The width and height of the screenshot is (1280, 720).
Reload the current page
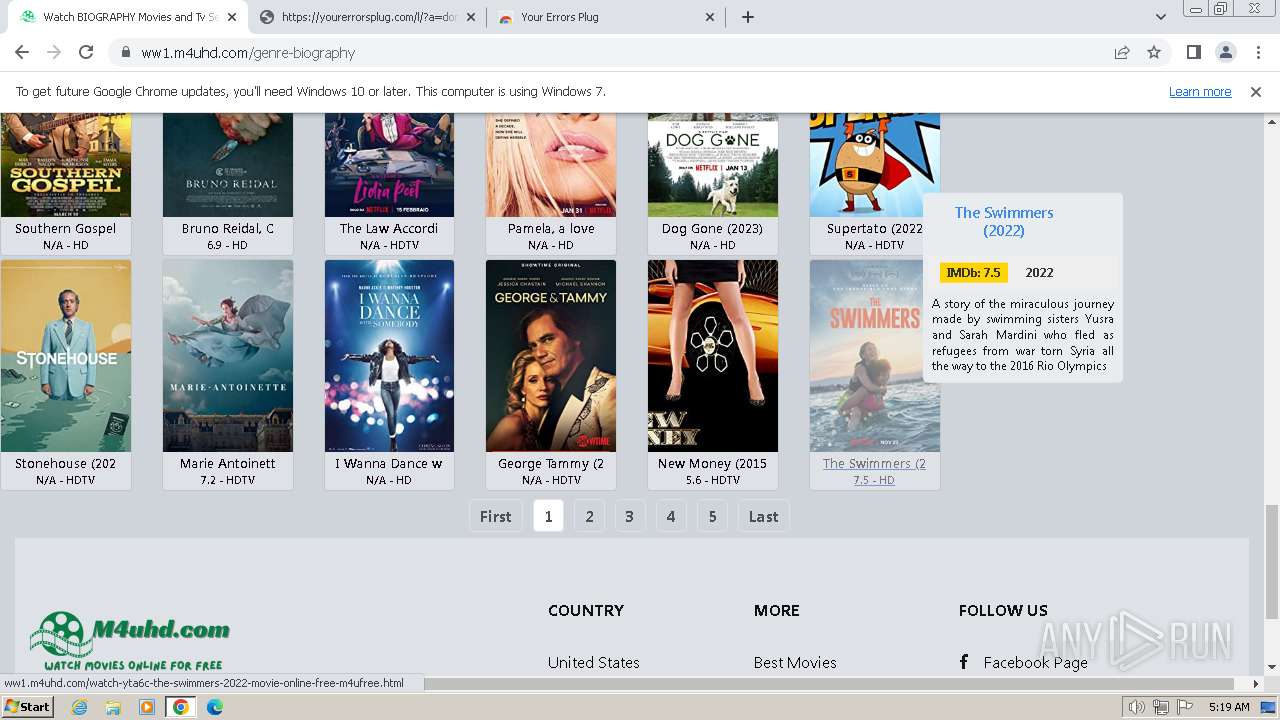coord(86,52)
